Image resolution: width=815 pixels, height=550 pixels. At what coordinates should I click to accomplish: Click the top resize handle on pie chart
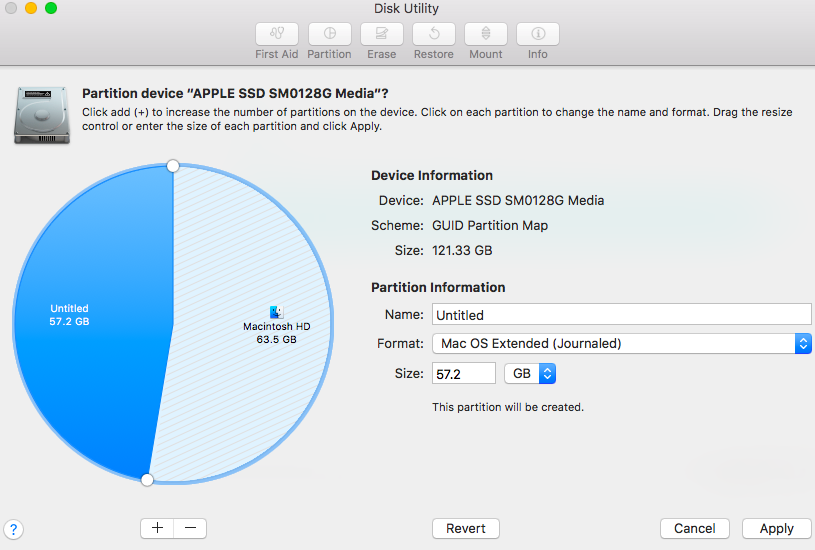(173, 166)
